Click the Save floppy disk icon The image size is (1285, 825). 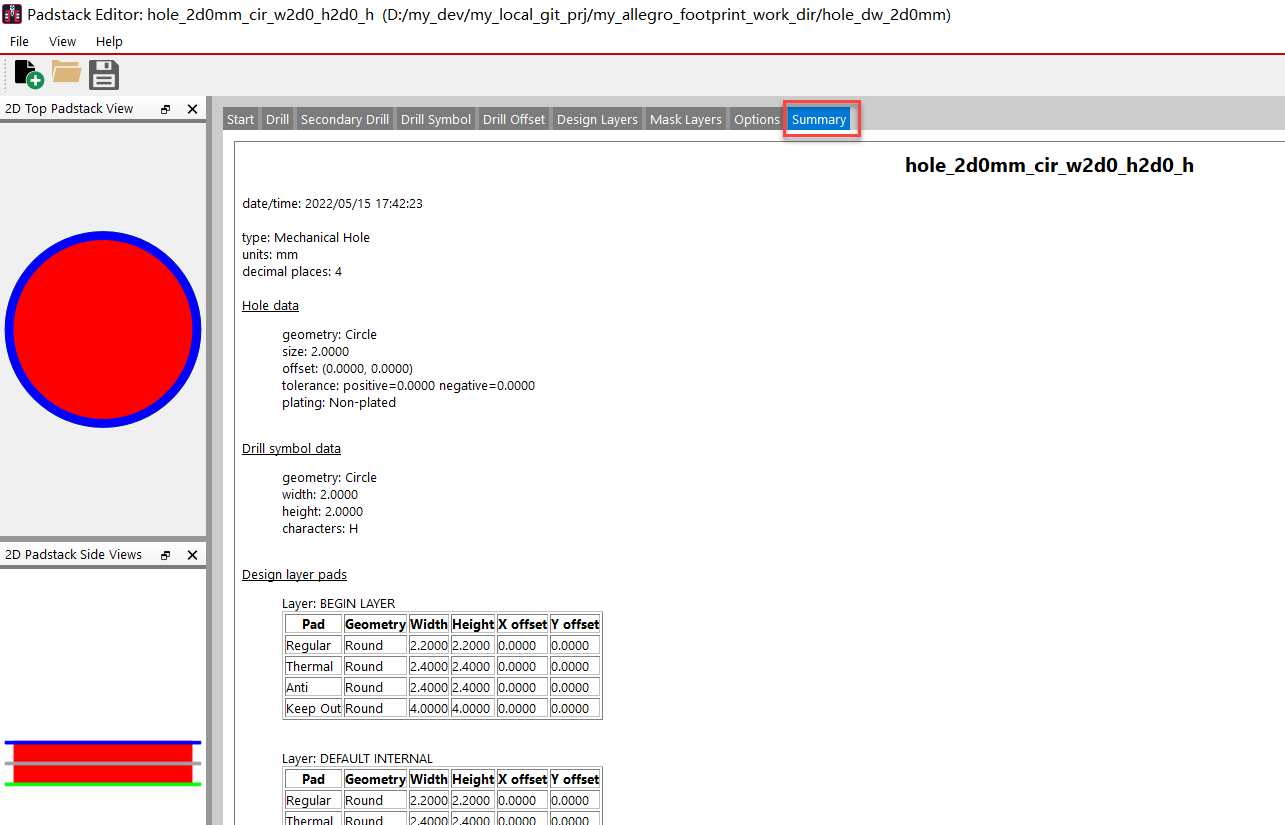pyautogui.click(x=104, y=74)
